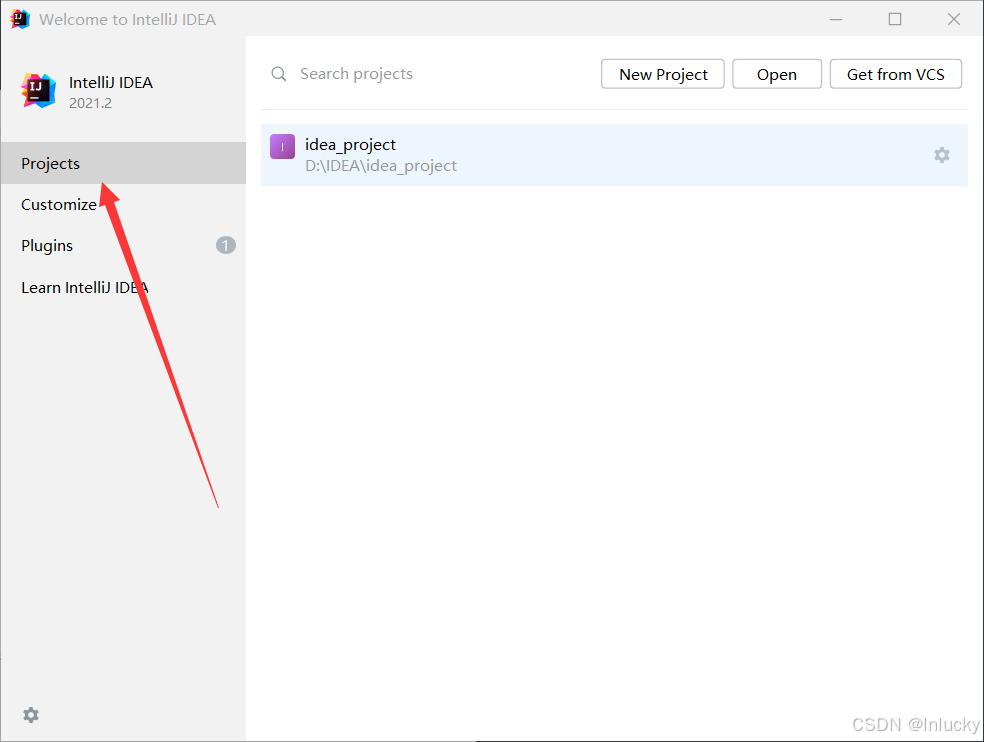Go to Learn IntelliJ IDEA tab
Viewport: 984px width, 742px height.
(x=124, y=288)
